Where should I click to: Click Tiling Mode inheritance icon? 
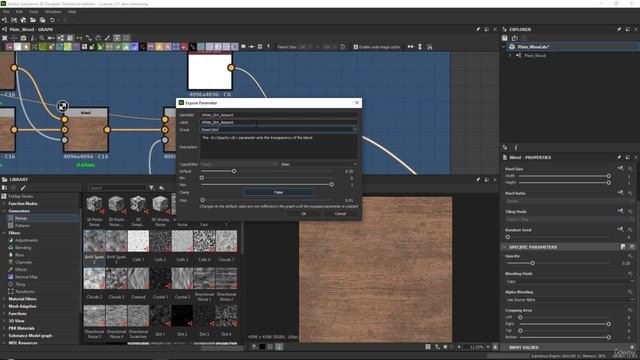(x=620, y=211)
